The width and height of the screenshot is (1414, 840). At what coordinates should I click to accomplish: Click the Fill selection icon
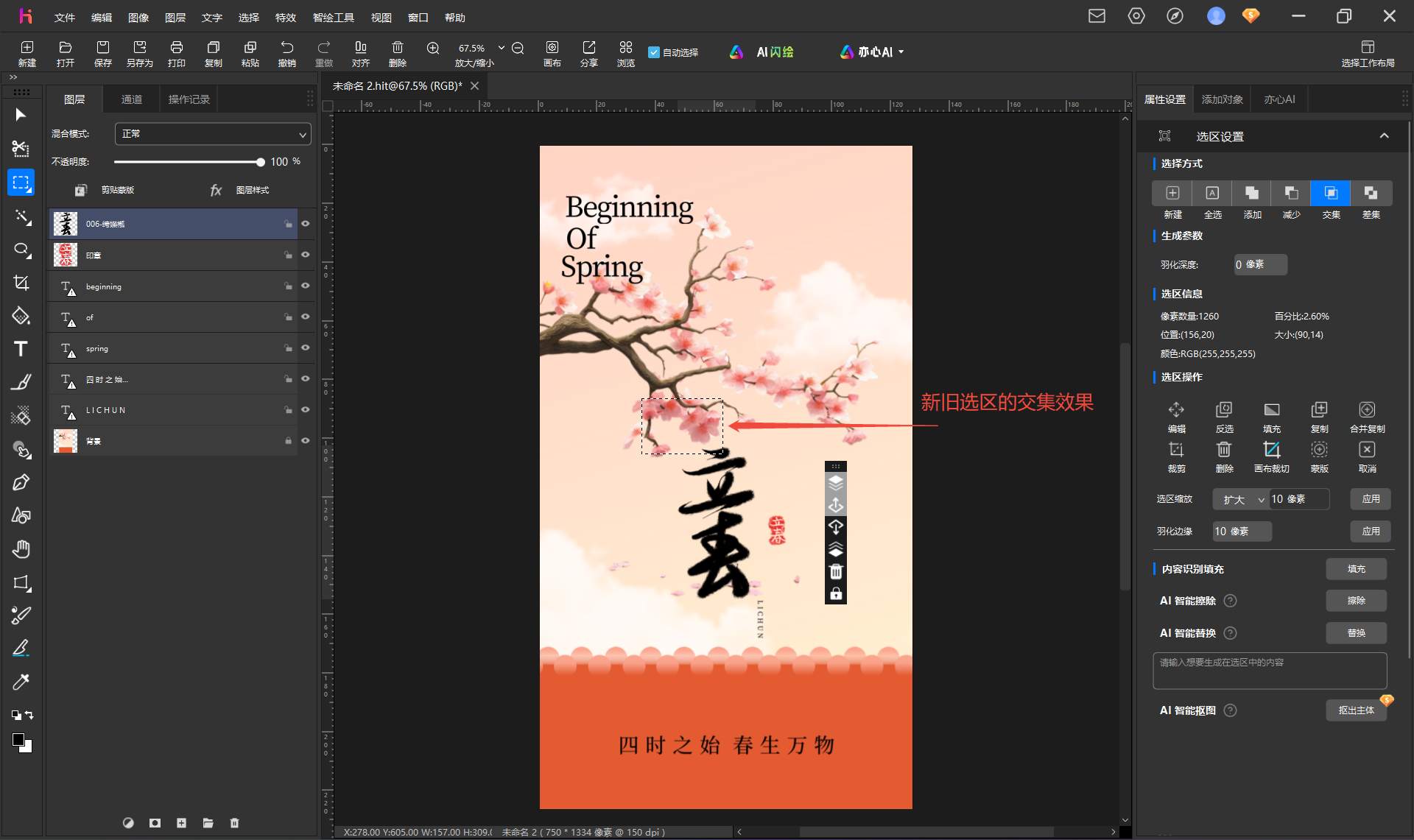point(1272,417)
